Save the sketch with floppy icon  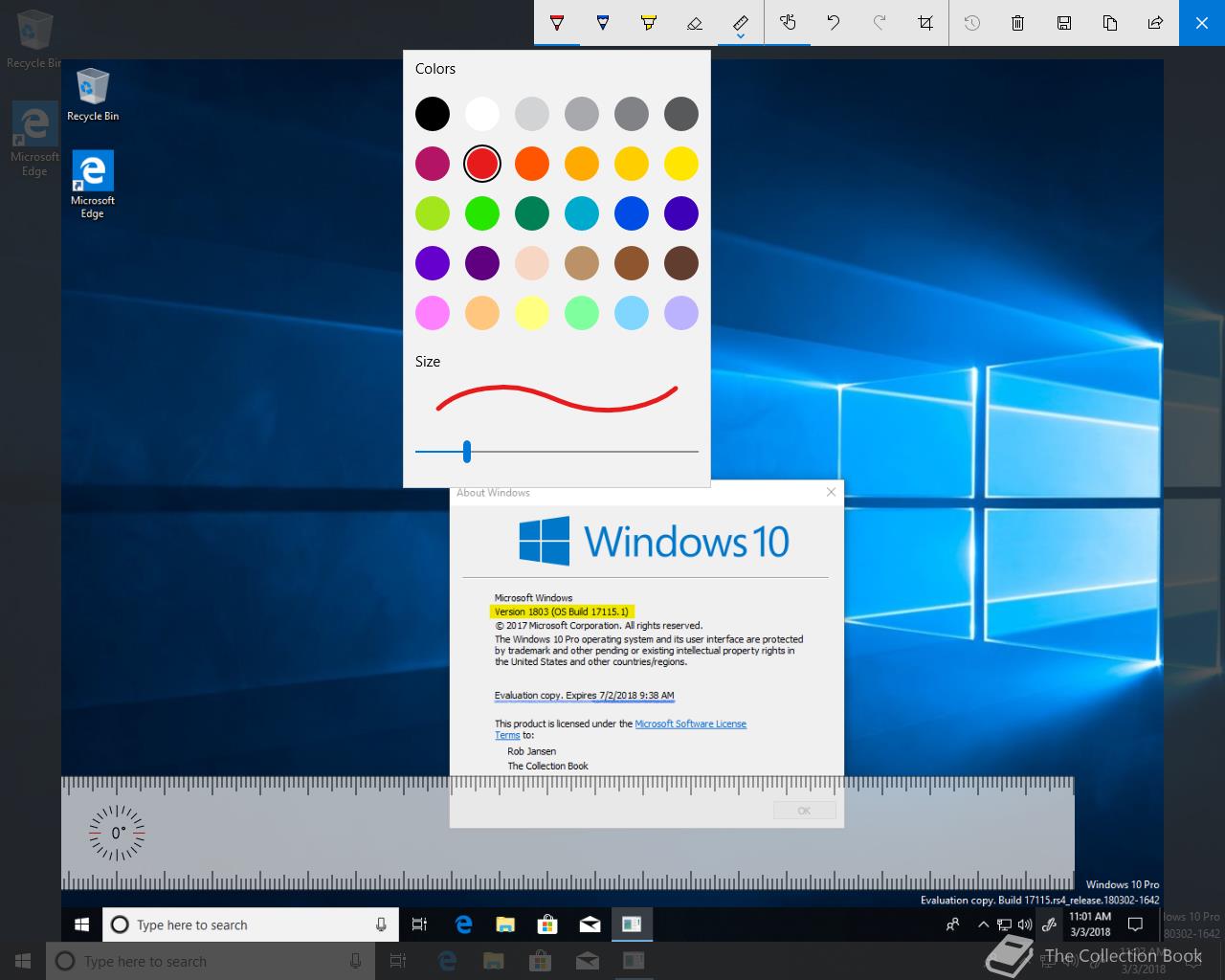pyautogui.click(x=1064, y=22)
